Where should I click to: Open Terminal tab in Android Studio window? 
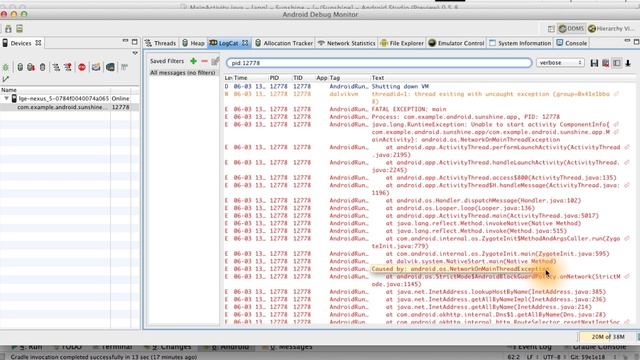pyautogui.click(x=112, y=347)
